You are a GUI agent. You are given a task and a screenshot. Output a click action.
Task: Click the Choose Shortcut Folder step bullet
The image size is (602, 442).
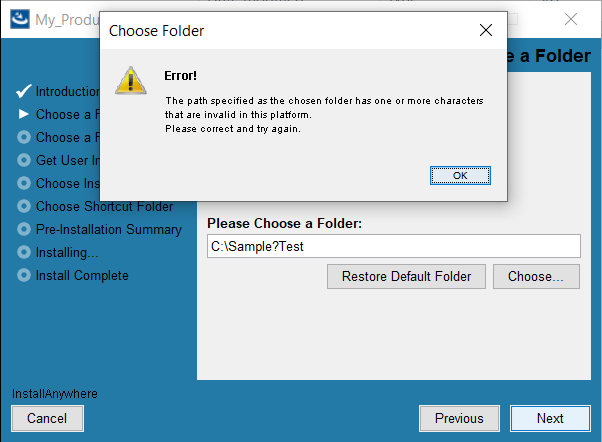click(24, 206)
